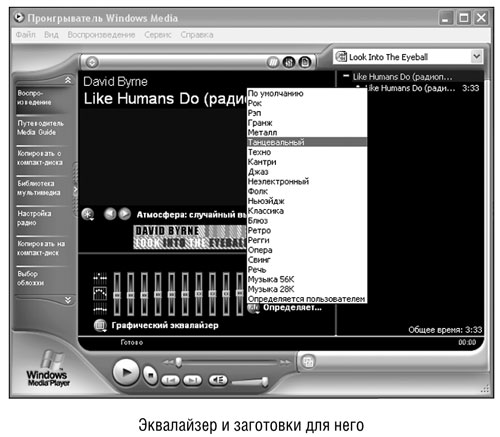
Task: Choose the Кантри equalizer preset
Action: coord(307,162)
